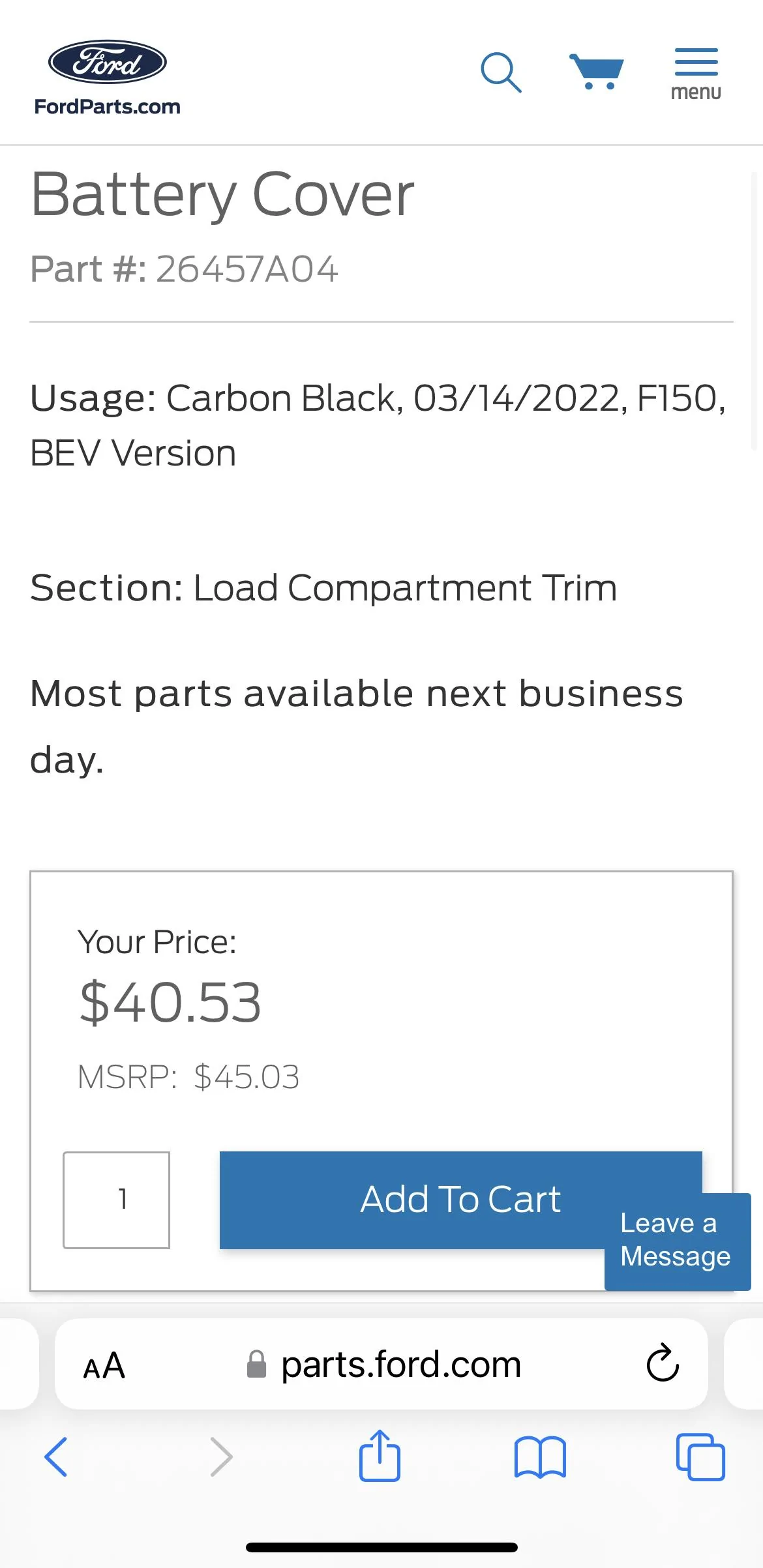Tap the AA reader text size button
Image resolution: width=763 pixels, height=1568 pixels.
[104, 1365]
